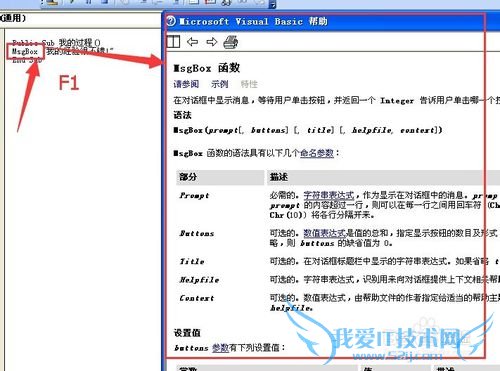Go back with the left arrow icon
500x371 pixels.
192,42
